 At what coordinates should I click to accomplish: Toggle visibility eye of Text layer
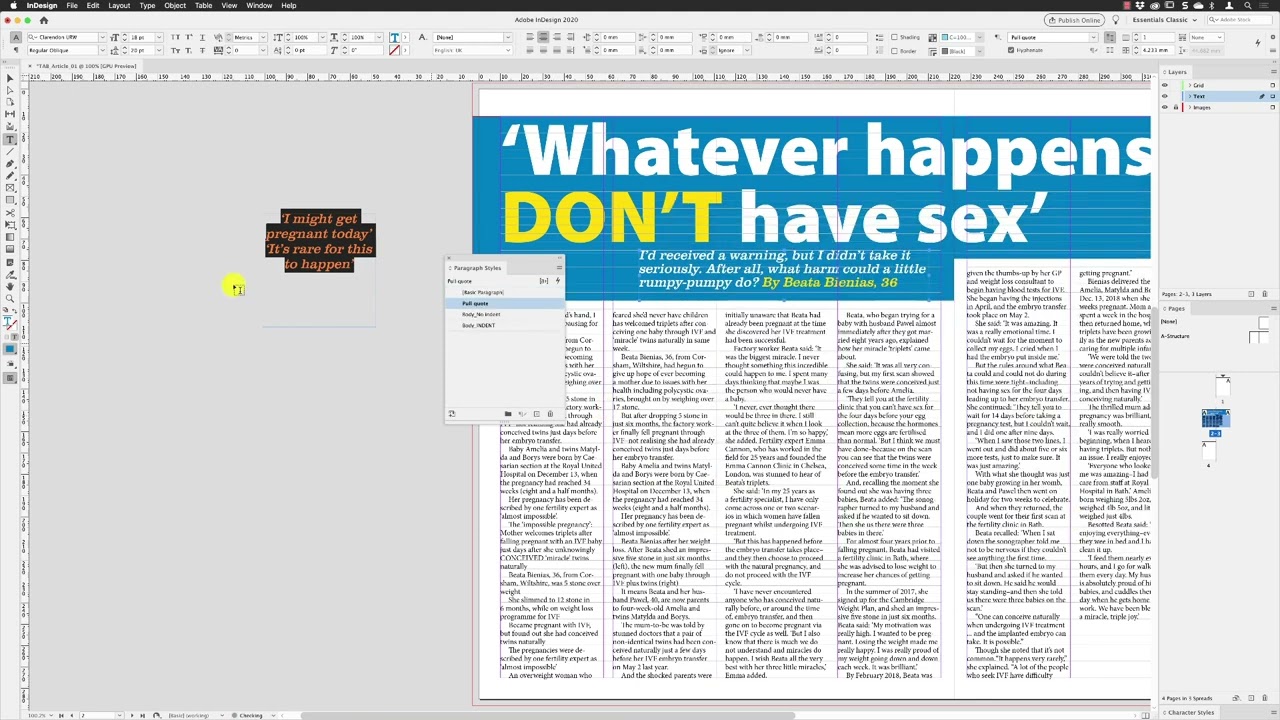(1164, 96)
